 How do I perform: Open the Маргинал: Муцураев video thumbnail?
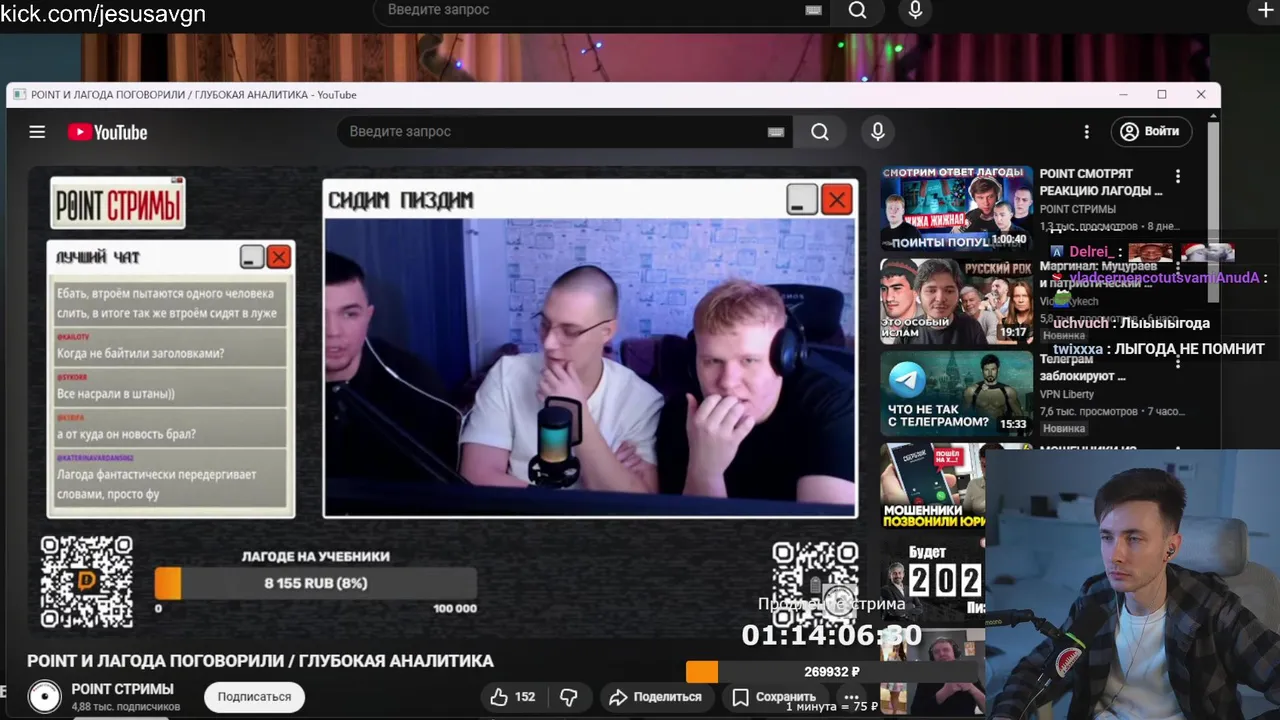click(957, 301)
